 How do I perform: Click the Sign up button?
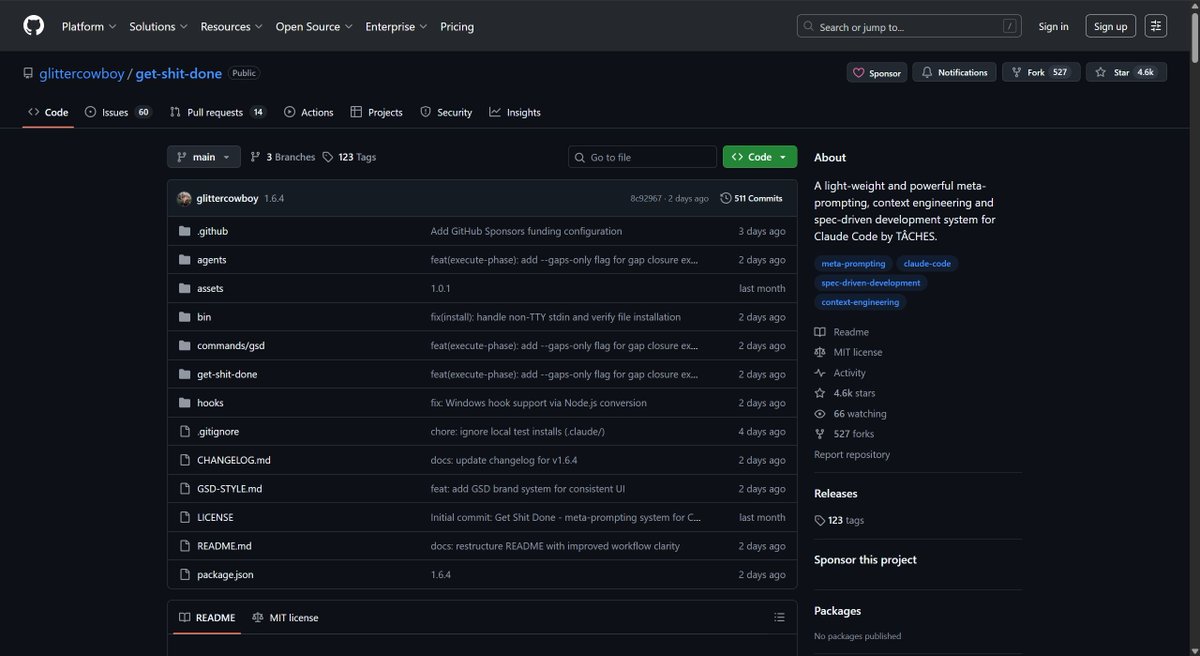point(1110,27)
